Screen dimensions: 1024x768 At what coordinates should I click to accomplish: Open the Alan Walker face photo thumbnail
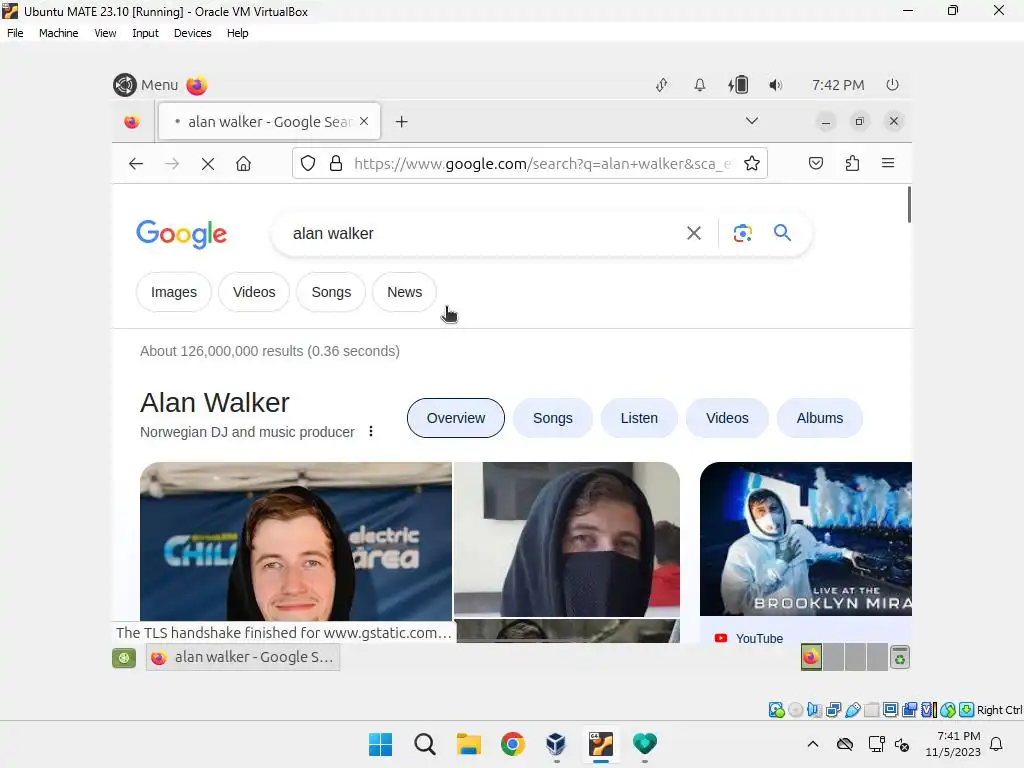296,541
